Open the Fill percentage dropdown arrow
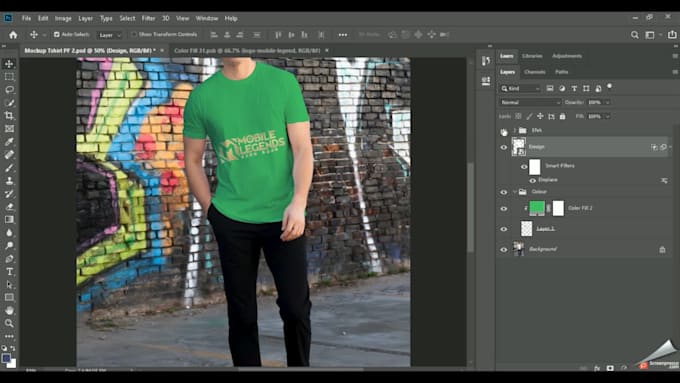This screenshot has height=383, width=680. (x=607, y=116)
